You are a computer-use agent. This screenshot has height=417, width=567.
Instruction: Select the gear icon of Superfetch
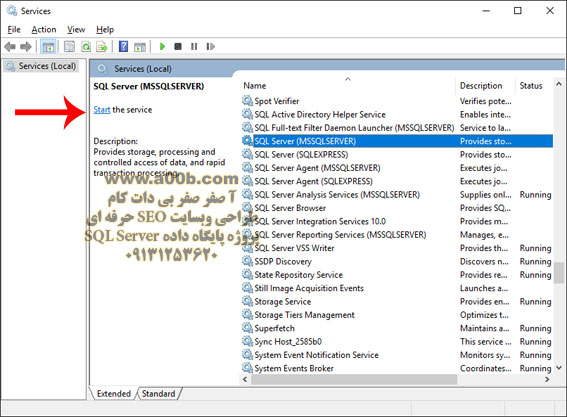click(247, 328)
